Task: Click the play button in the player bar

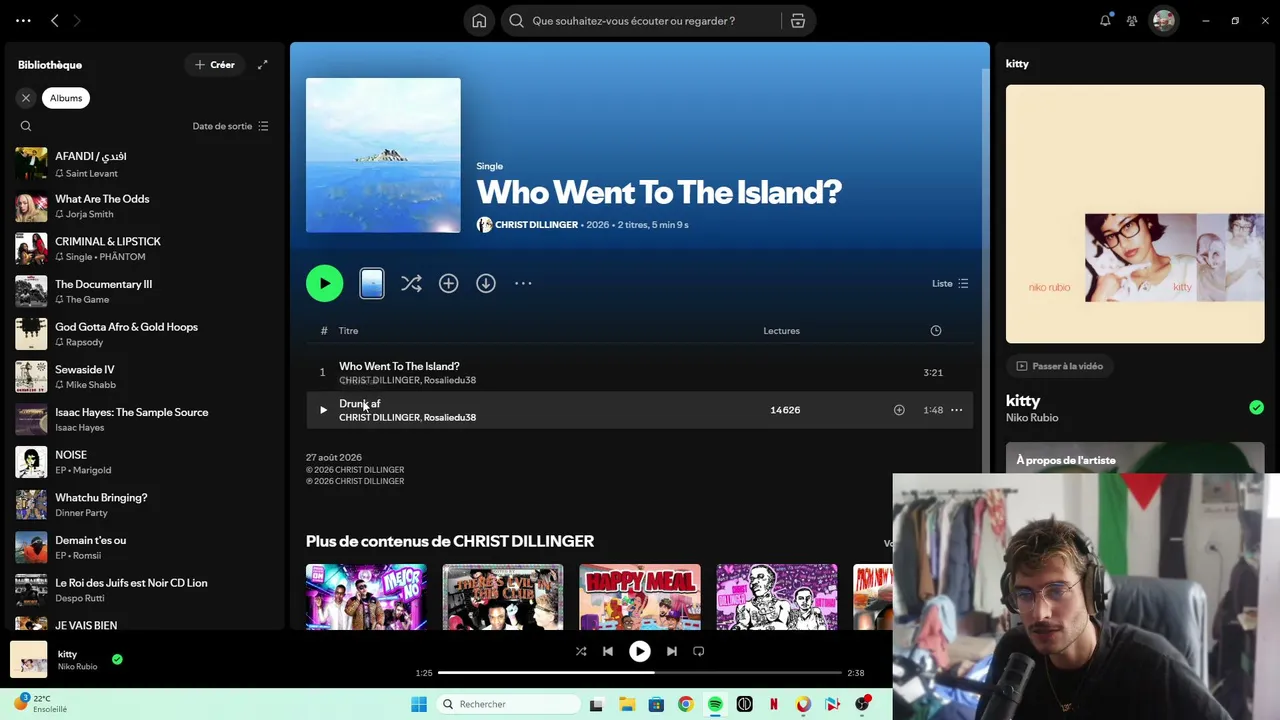Action: [x=639, y=651]
